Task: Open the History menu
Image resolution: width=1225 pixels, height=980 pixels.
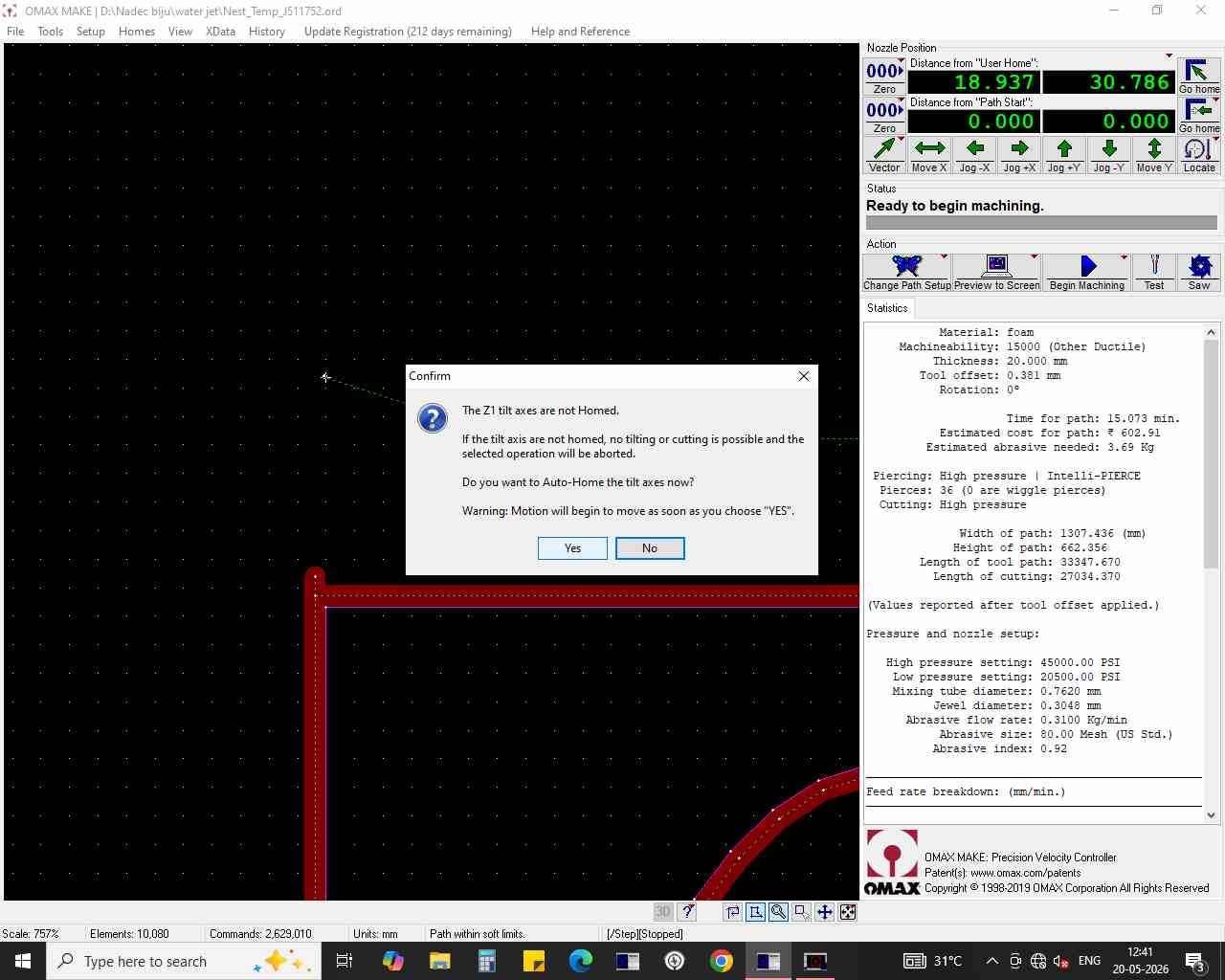Action: [x=267, y=32]
